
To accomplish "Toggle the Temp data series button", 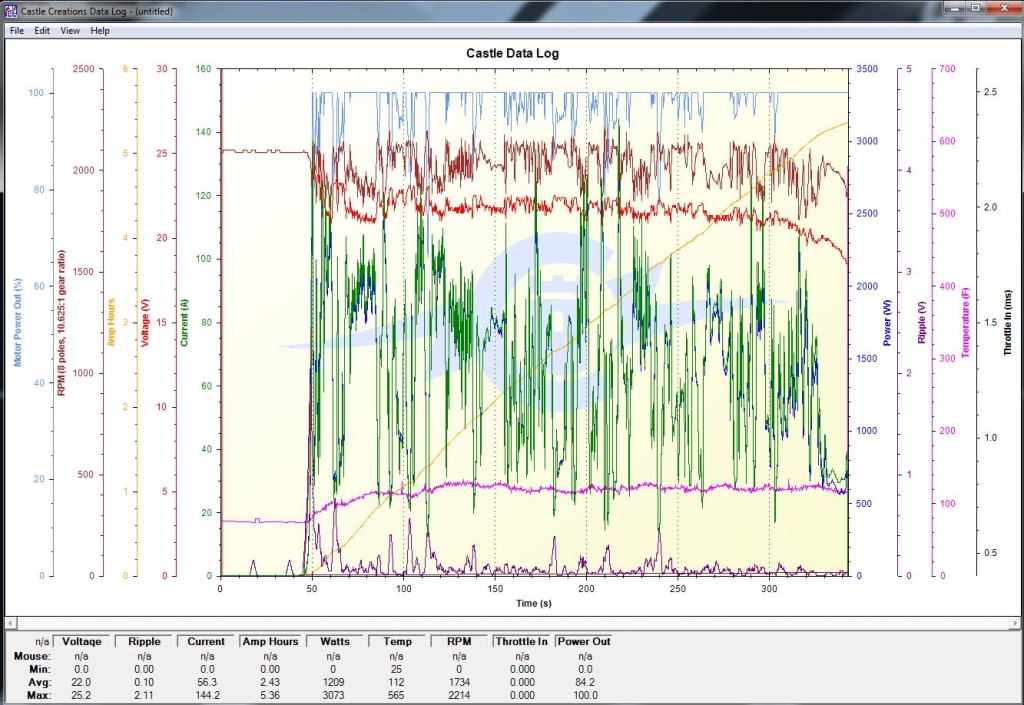I will tap(397, 642).
